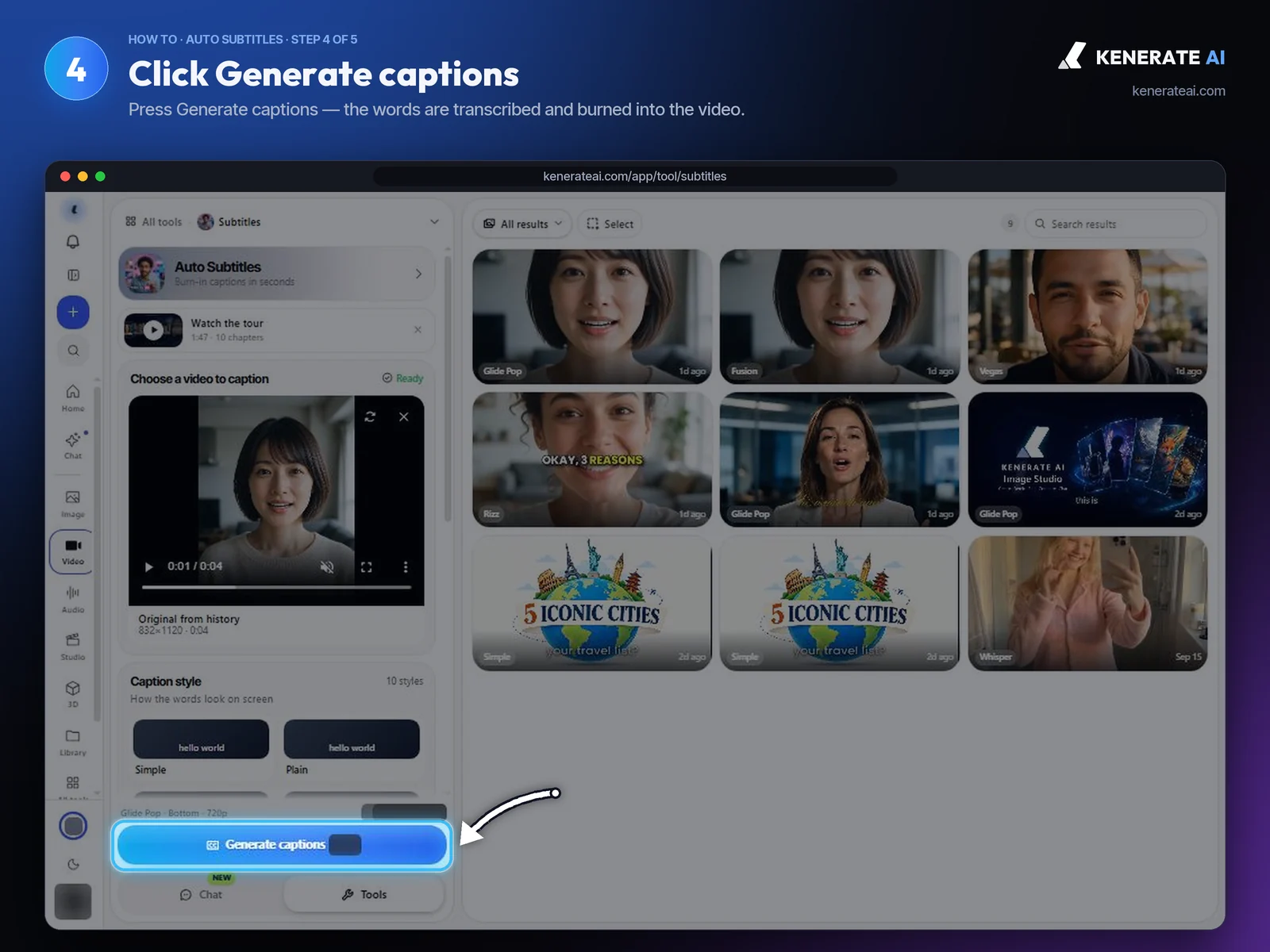Open the Whisper Sep 15 thumbnail
1270x952 pixels.
click(1087, 603)
